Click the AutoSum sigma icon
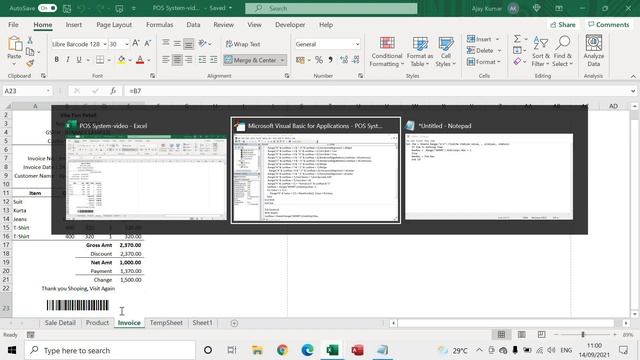The width and height of the screenshot is (640, 360). [517, 39]
